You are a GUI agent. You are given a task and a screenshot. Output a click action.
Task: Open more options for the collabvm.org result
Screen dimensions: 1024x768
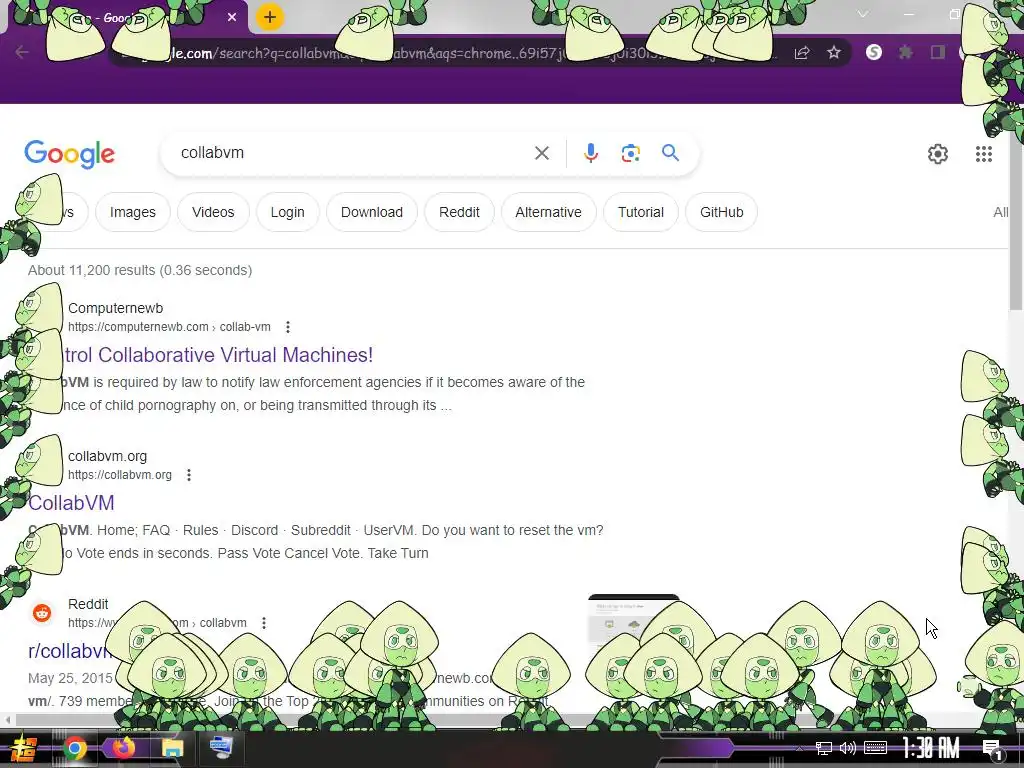click(x=189, y=475)
